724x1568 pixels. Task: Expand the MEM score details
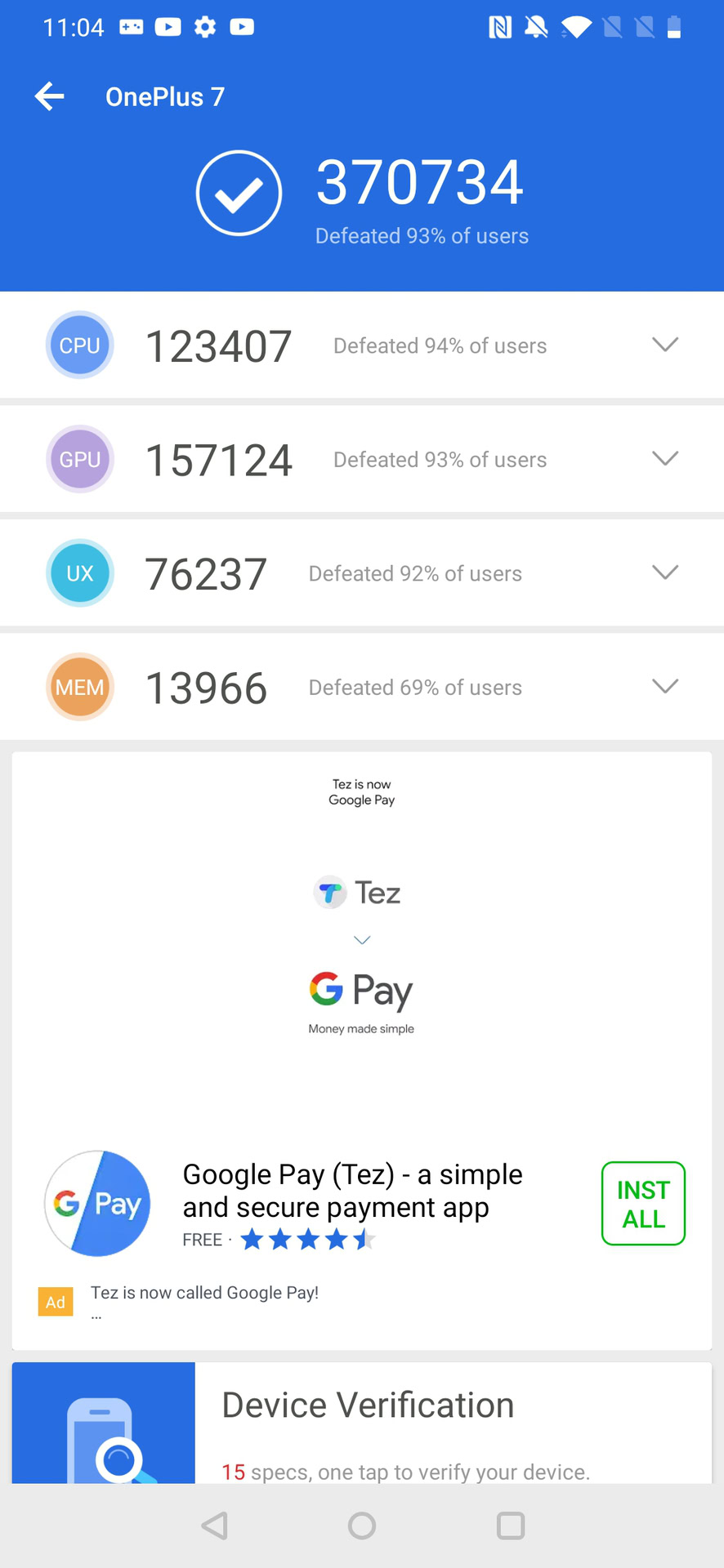665,686
